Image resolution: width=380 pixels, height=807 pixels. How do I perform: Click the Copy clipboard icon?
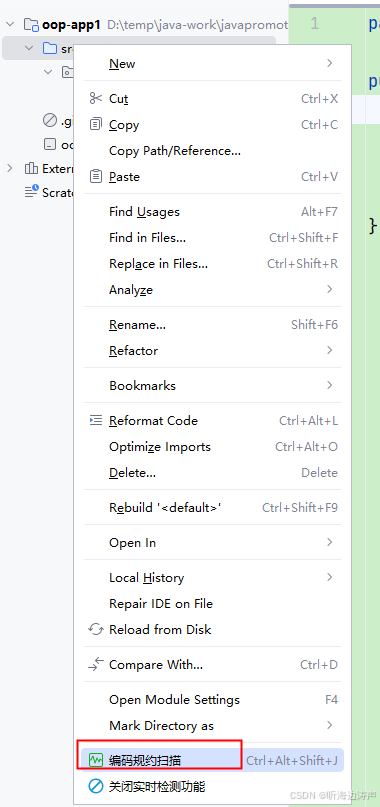click(x=96, y=125)
